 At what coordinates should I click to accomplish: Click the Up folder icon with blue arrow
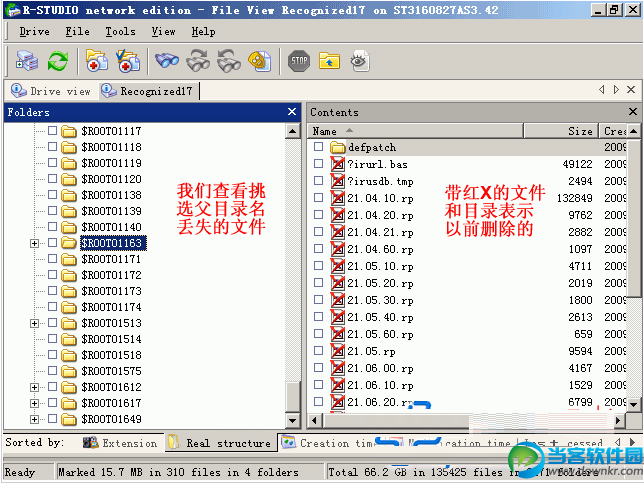(x=329, y=61)
